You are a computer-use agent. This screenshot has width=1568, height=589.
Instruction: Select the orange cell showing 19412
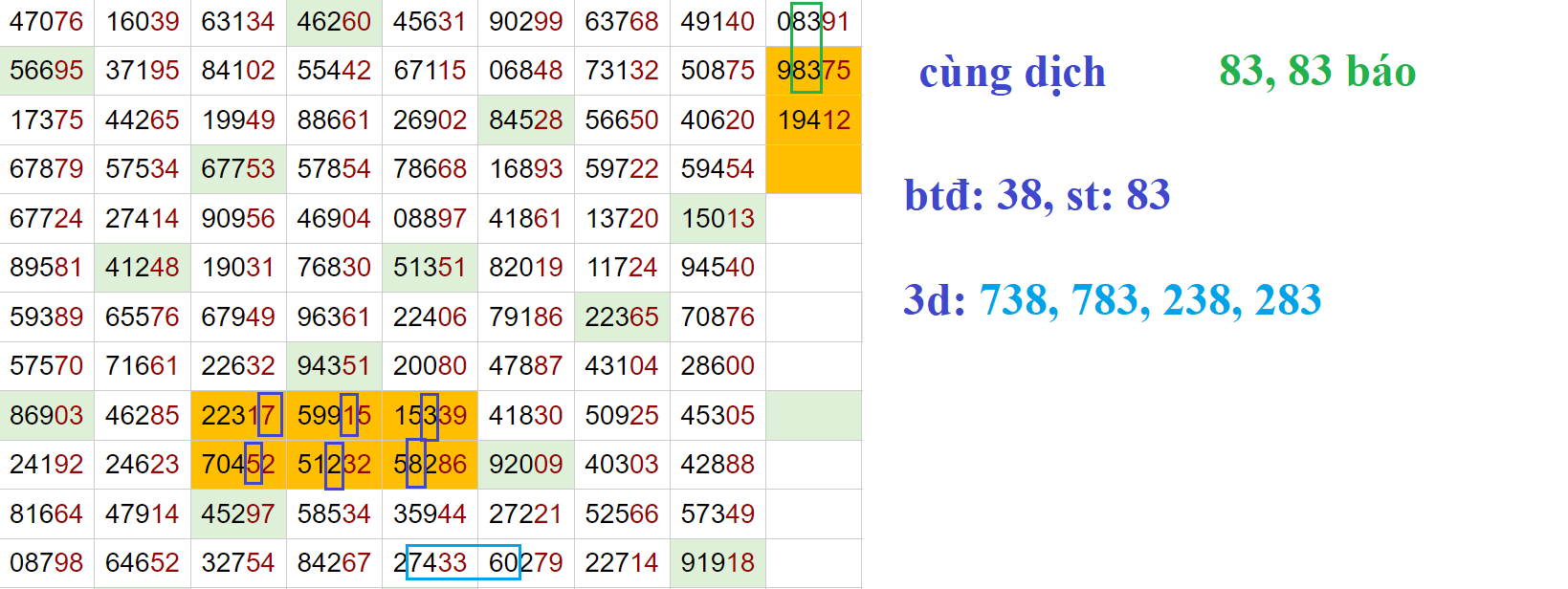813,120
